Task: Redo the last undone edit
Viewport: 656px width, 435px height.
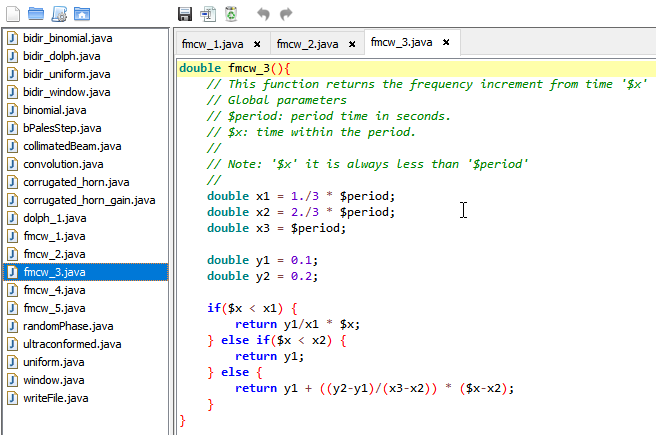Action: coord(287,14)
